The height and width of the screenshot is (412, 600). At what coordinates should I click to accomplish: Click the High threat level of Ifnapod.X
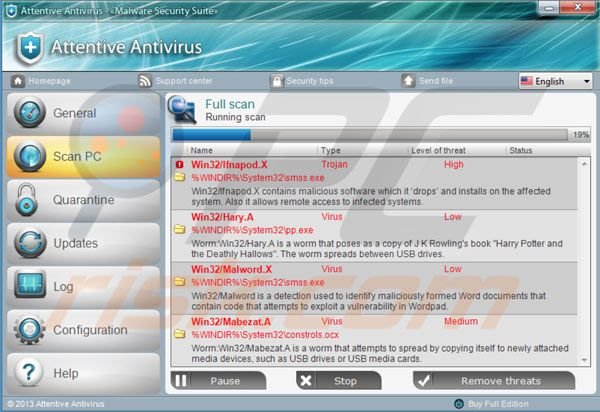pyautogui.click(x=453, y=164)
